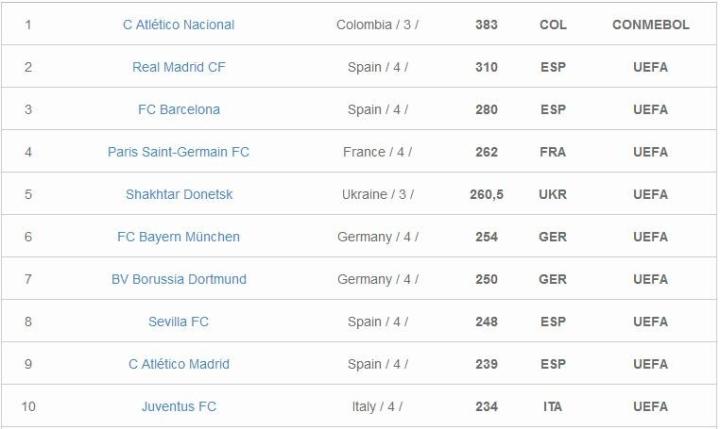Open the C Atlético Nacional club link
Image resolution: width=720 pixels, height=429 pixels.
tap(178, 25)
